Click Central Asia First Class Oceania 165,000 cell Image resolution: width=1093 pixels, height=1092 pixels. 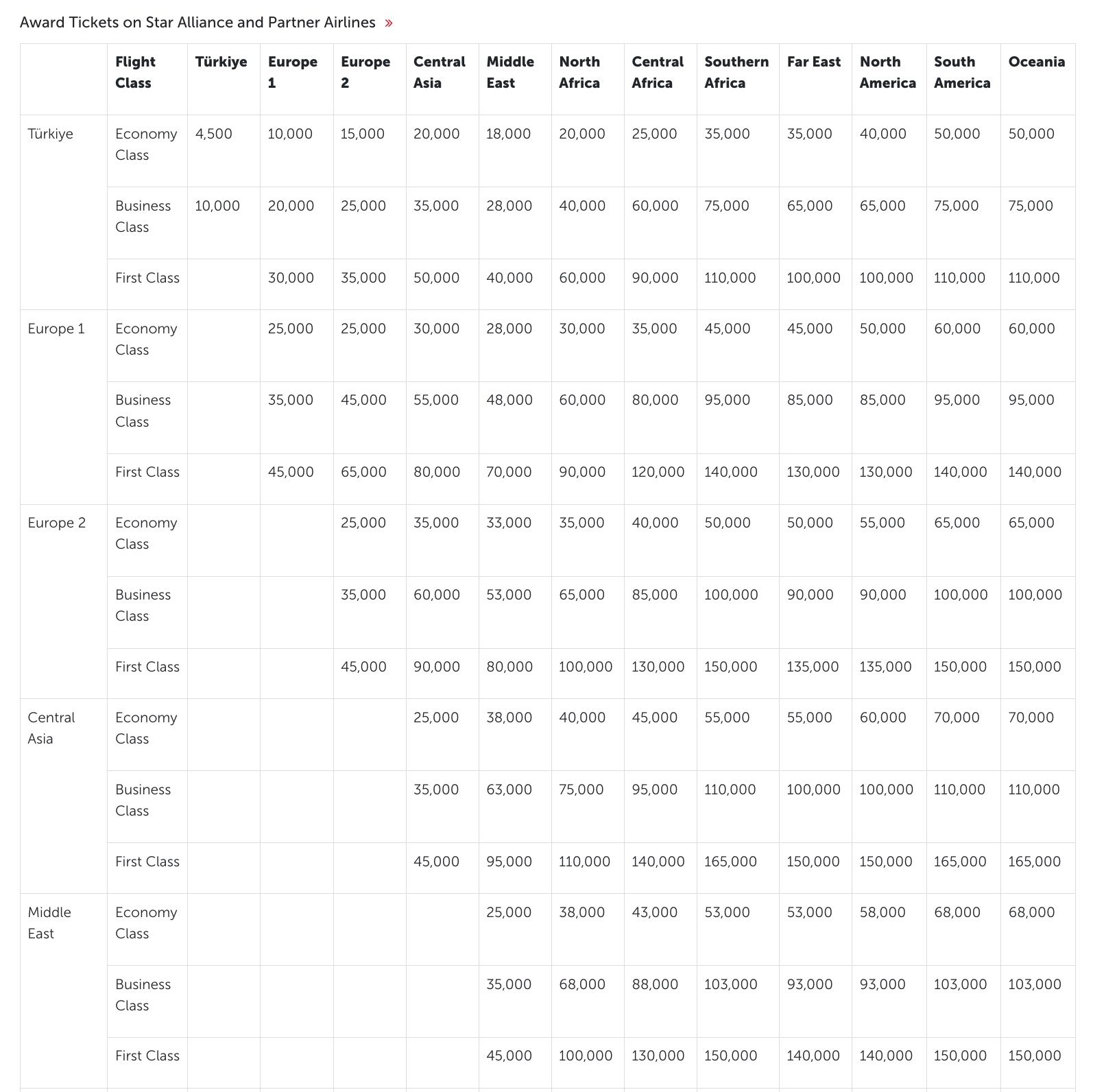click(x=1033, y=862)
